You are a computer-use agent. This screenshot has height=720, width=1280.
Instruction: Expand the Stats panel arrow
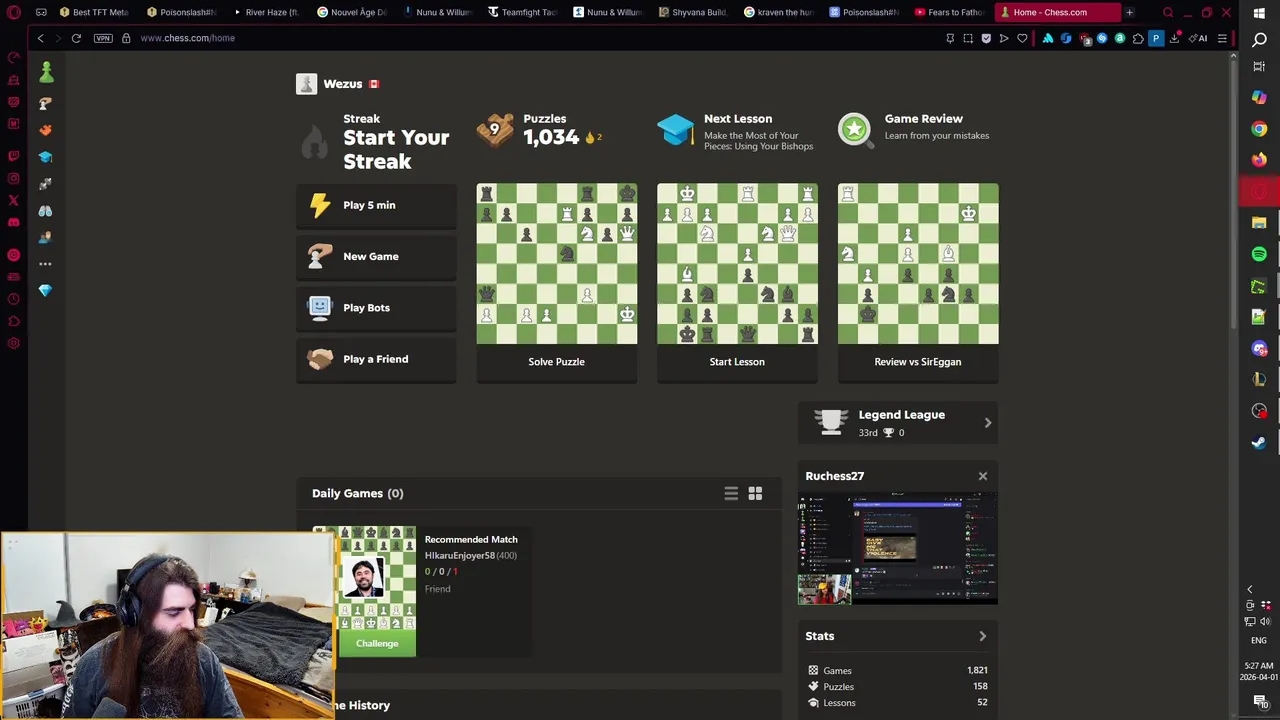(982, 636)
